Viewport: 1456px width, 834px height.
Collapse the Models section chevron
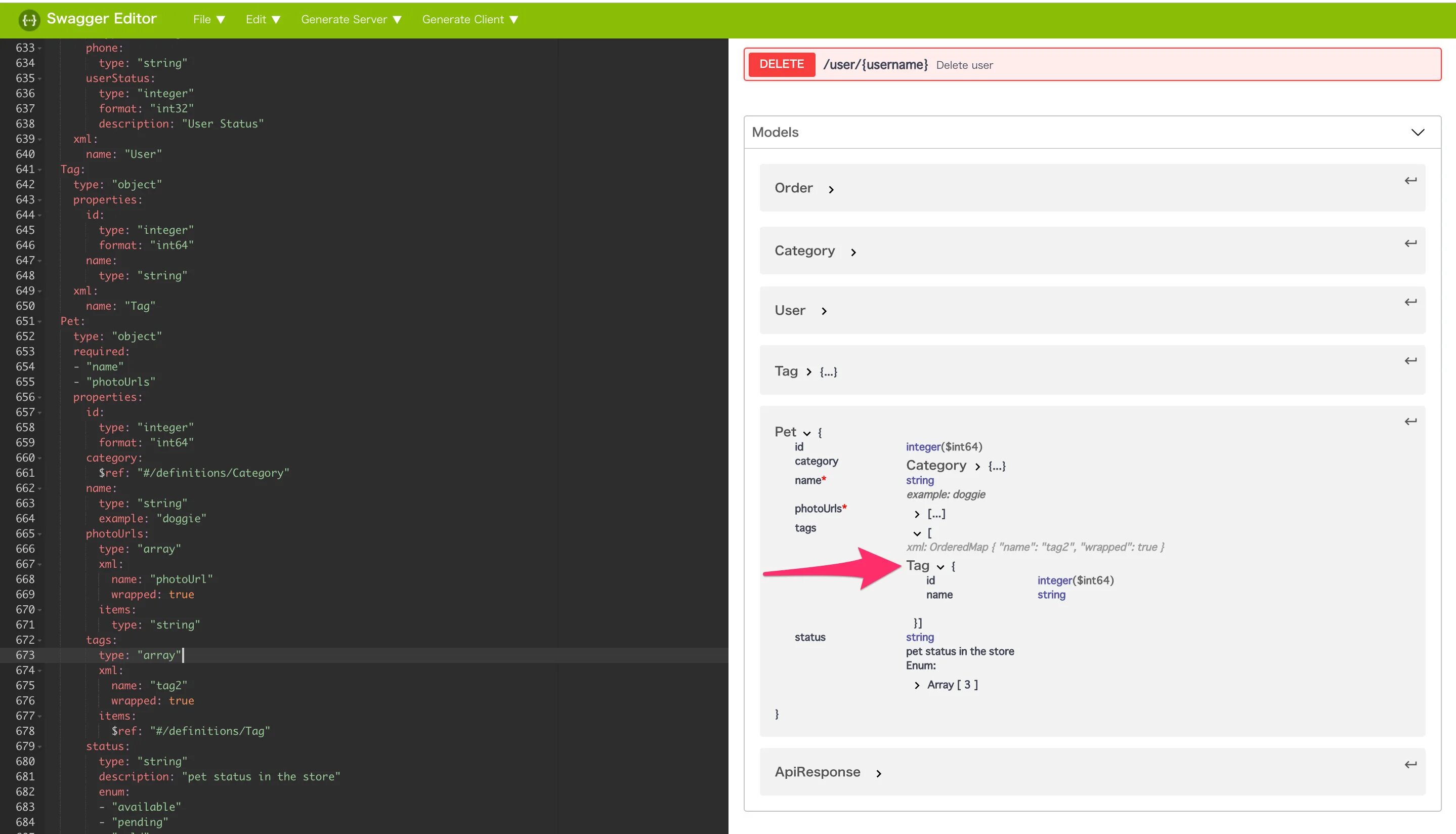point(1417,132)
